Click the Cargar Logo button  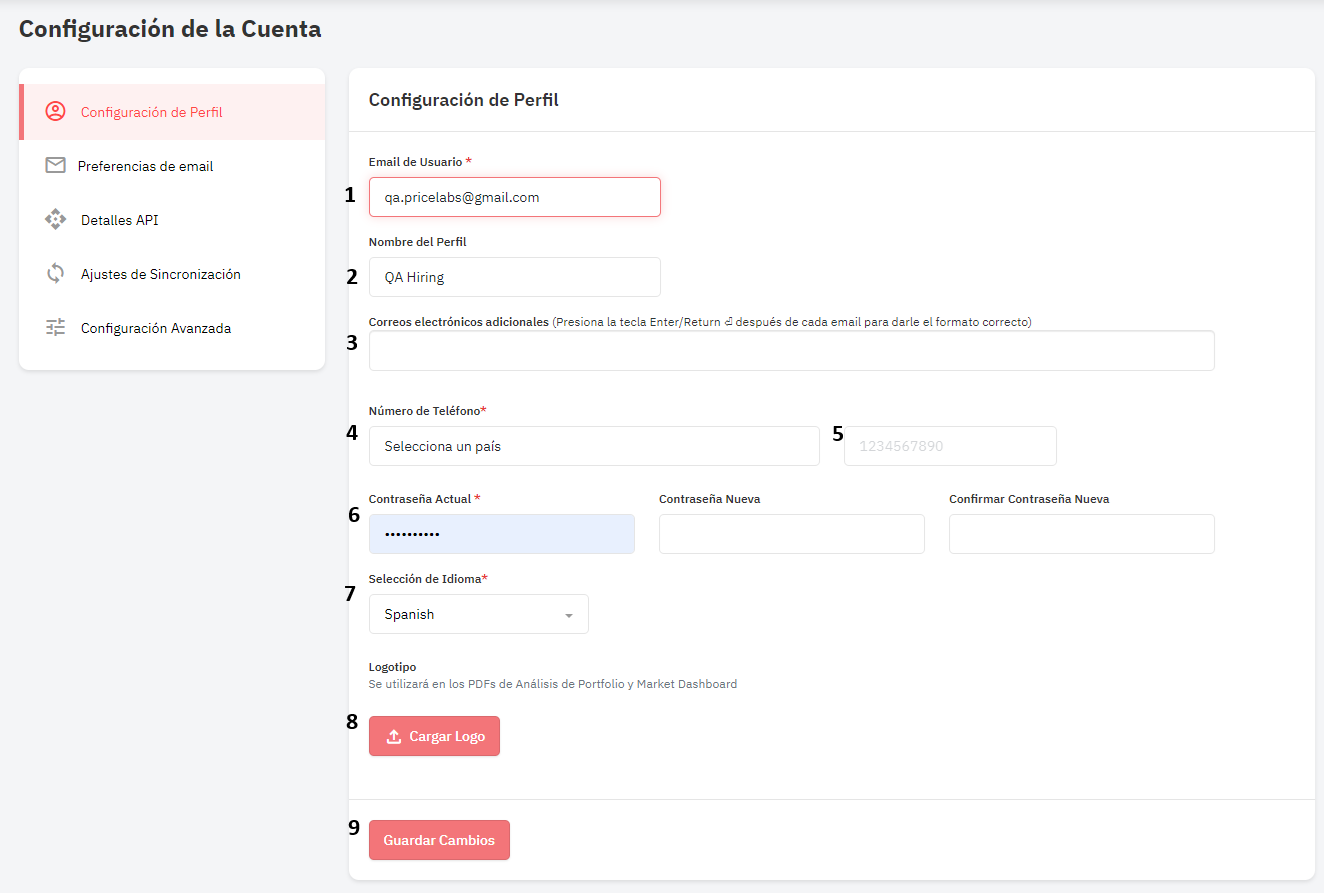coord(434,736)
